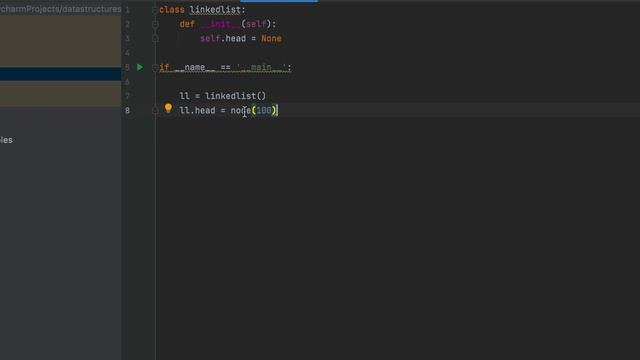Image resolution: width=640 pixels, height=360 pixels.
Task: Click the class keyword on line 1
Action: coord(172,10)
